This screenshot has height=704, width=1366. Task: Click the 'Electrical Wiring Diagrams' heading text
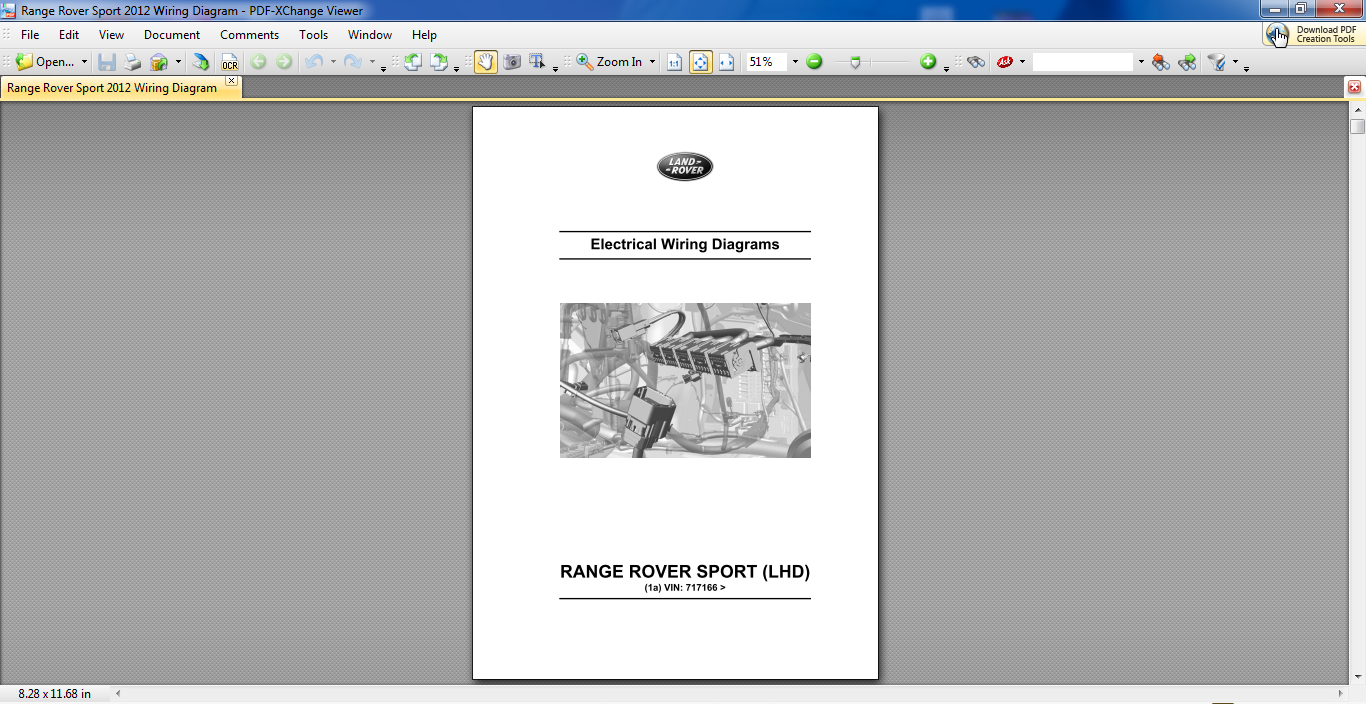coord(685,244)
